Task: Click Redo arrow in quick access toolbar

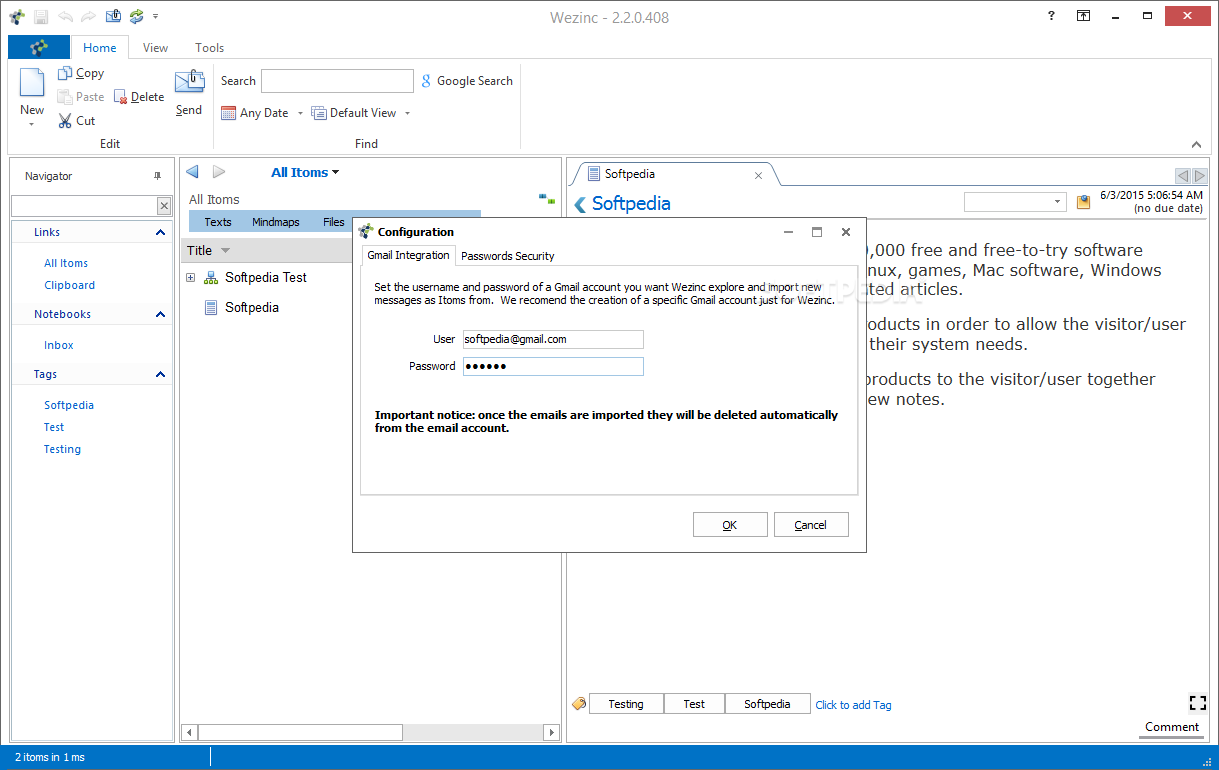Action: (x=89, y=17)
